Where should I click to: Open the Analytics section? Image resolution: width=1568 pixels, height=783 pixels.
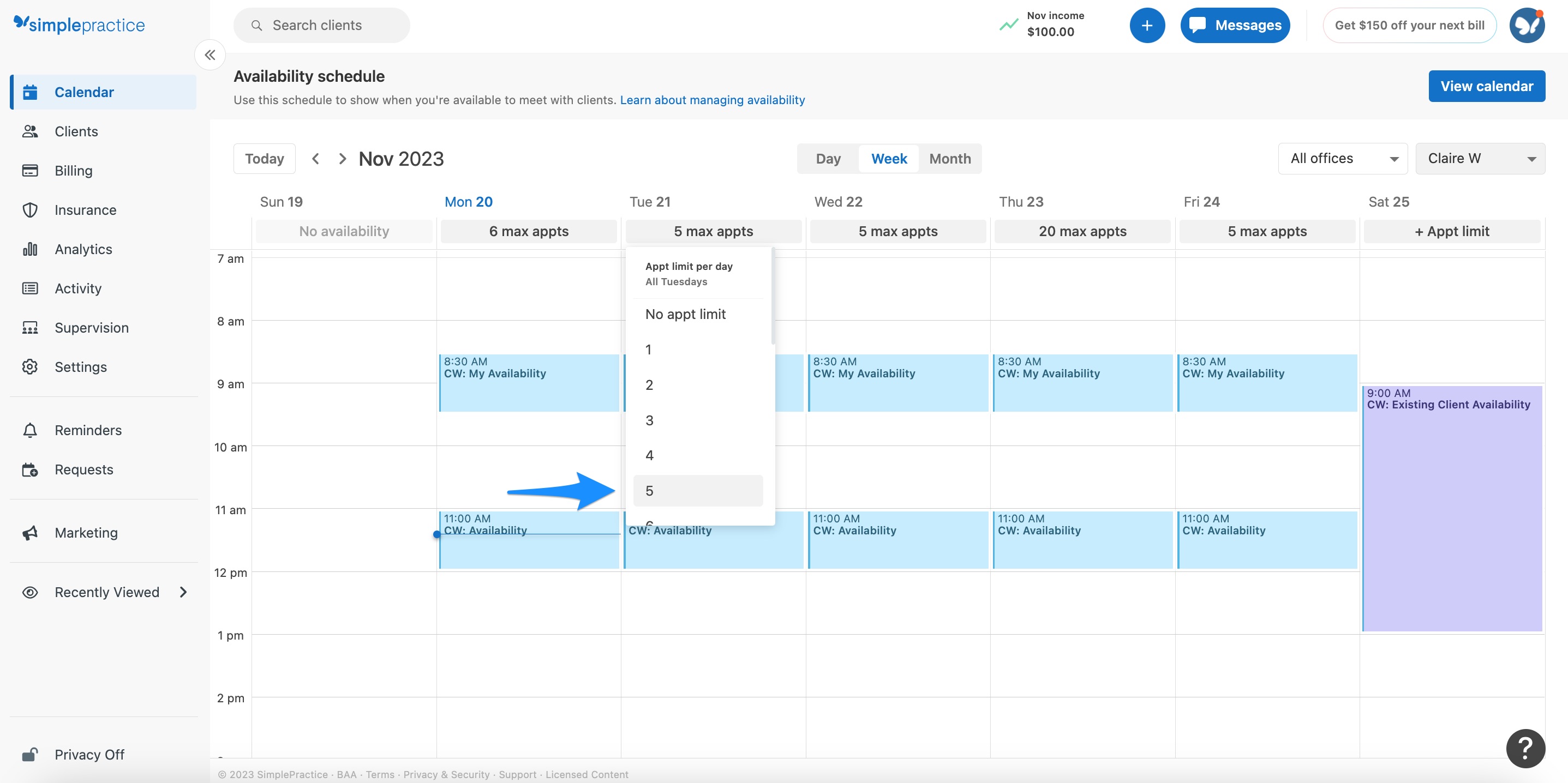[x=83, y=249]
